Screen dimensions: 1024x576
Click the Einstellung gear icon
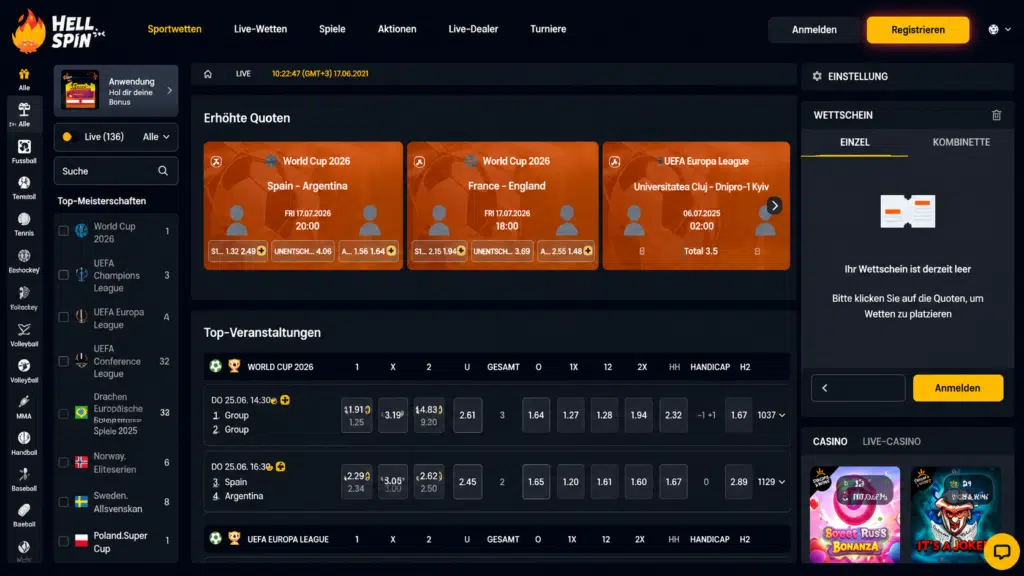coord(817,76)
